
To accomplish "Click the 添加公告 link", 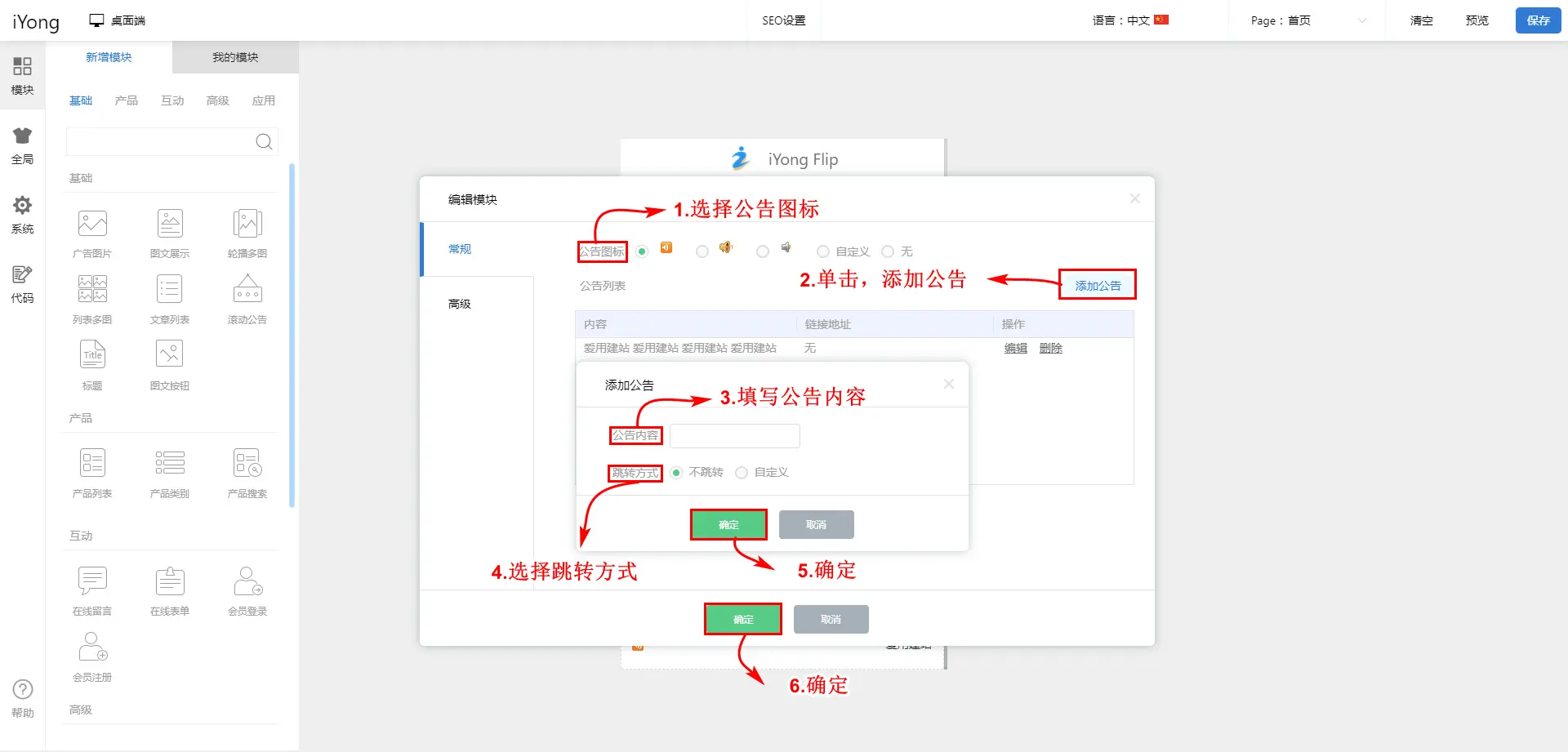I will click(1097, 286).
